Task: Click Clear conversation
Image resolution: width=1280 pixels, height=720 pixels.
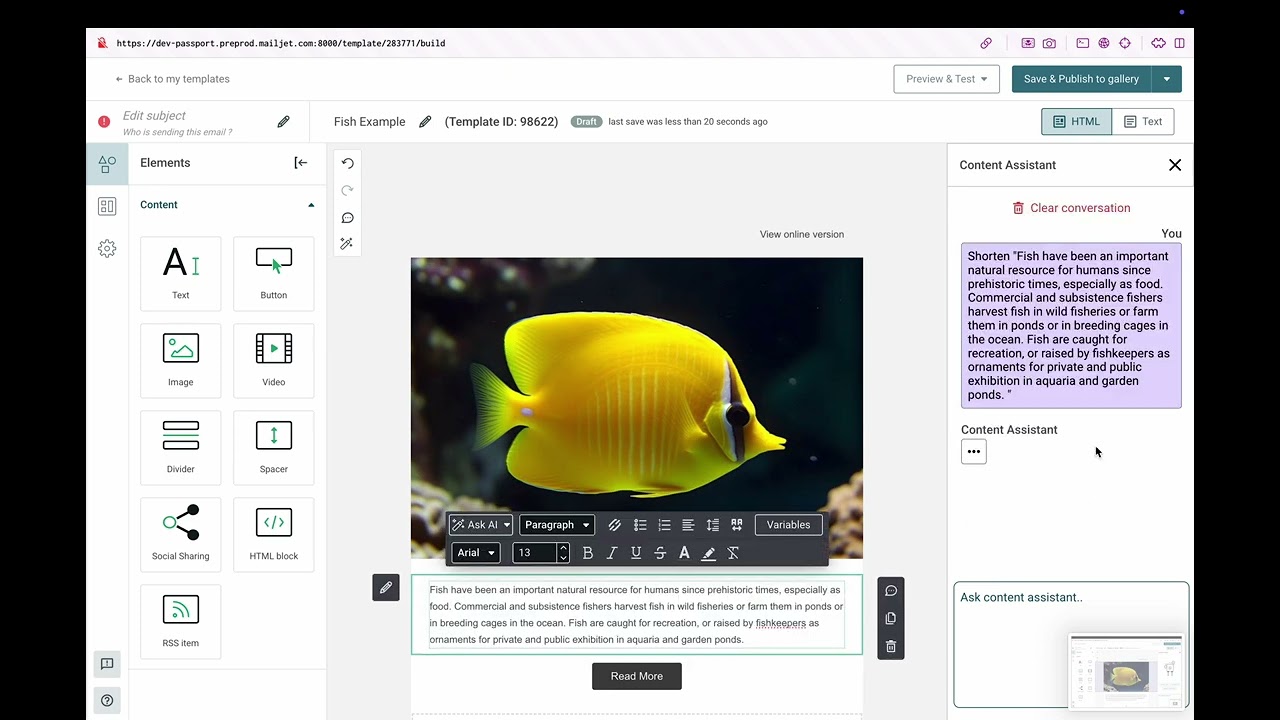Action: click(x=1071, y=208)
